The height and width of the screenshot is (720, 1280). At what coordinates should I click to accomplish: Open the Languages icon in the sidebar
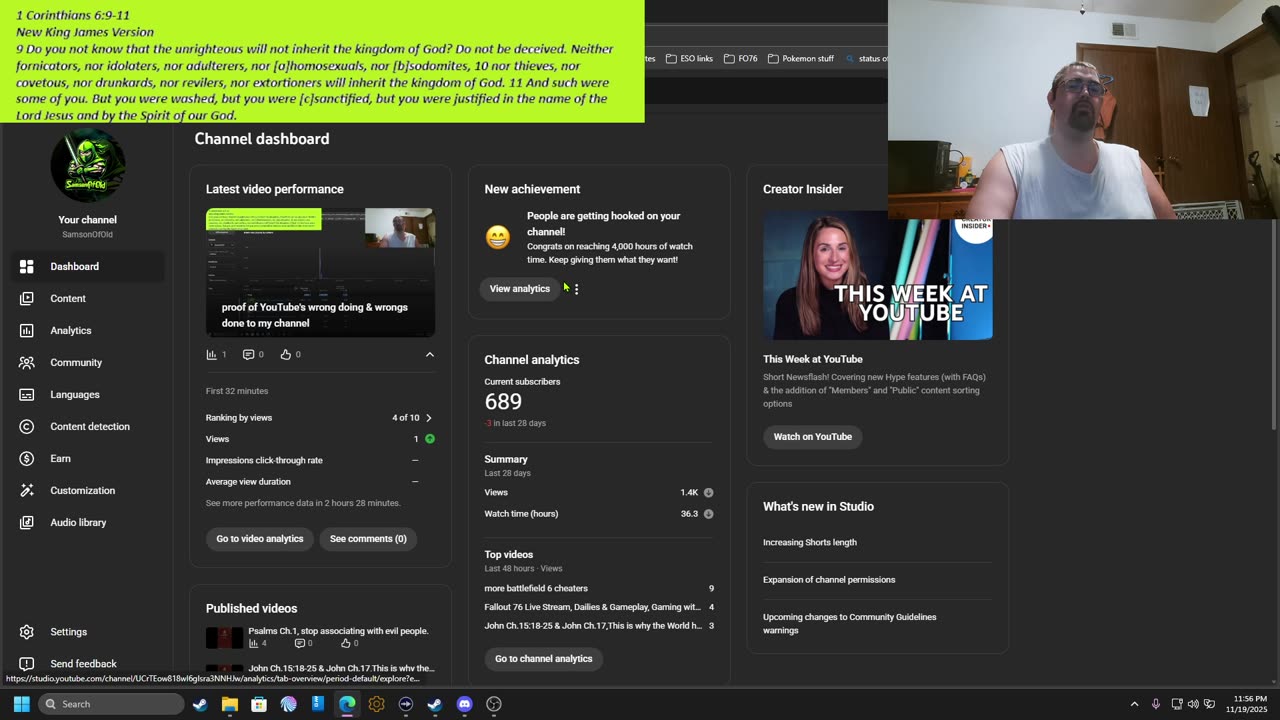pyautogui.click(x=27, y=394)
